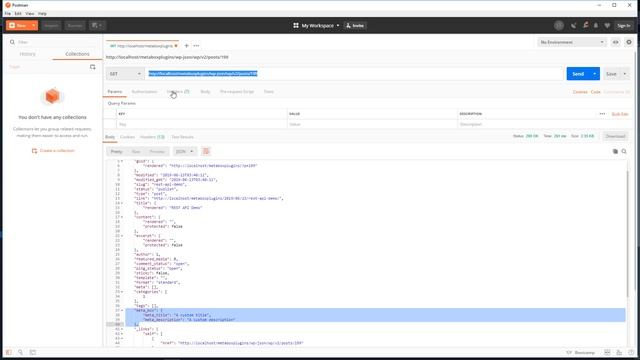Click the new collection icon in sidebar

[93, 67]
